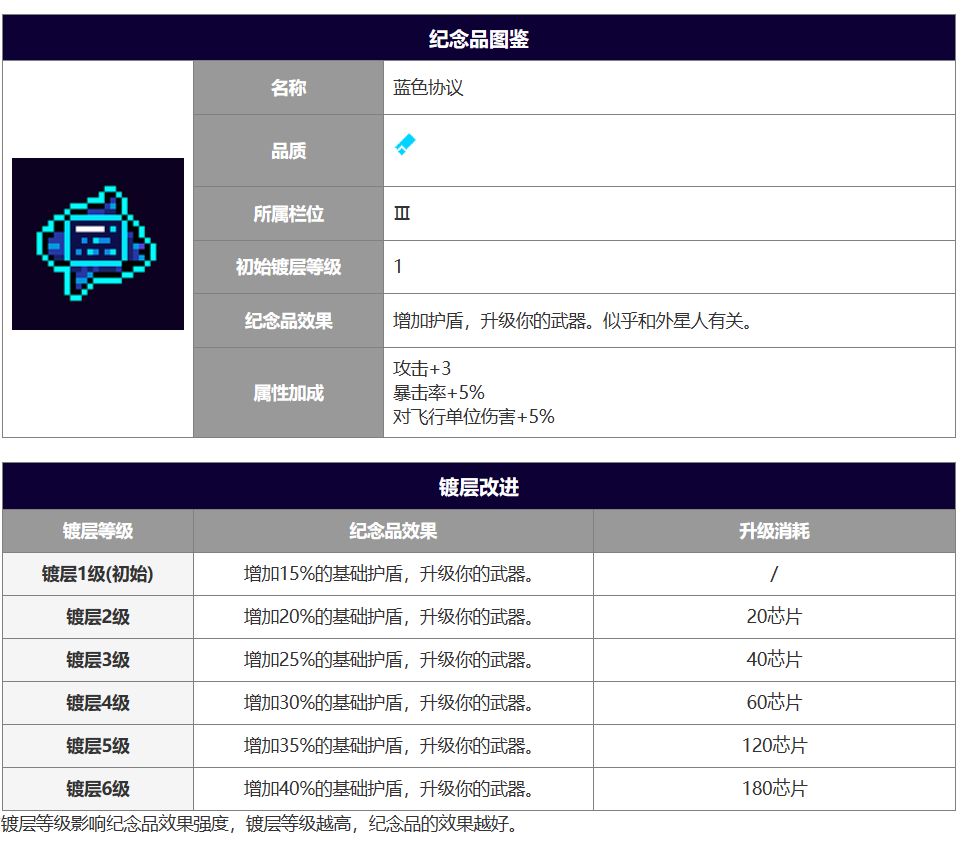
Task: Select the 品质 label cell
Action: point(288,151)
